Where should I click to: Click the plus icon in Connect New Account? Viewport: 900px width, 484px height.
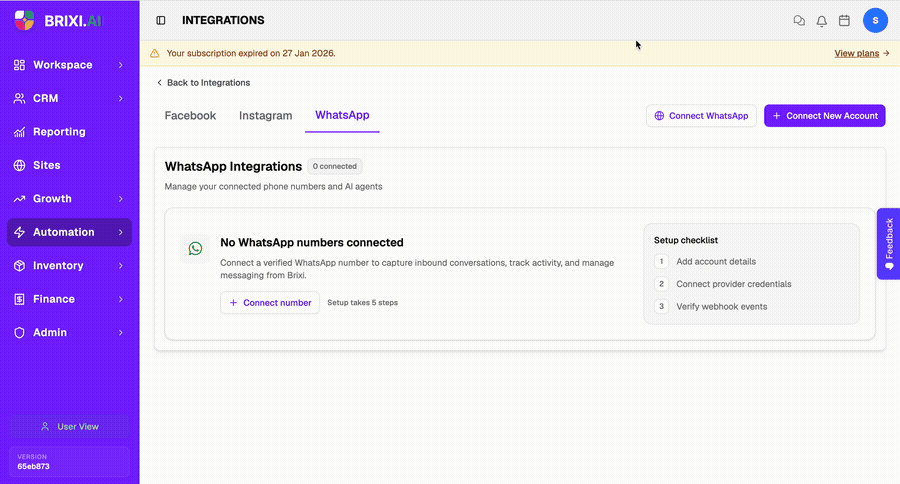point(776,116)
